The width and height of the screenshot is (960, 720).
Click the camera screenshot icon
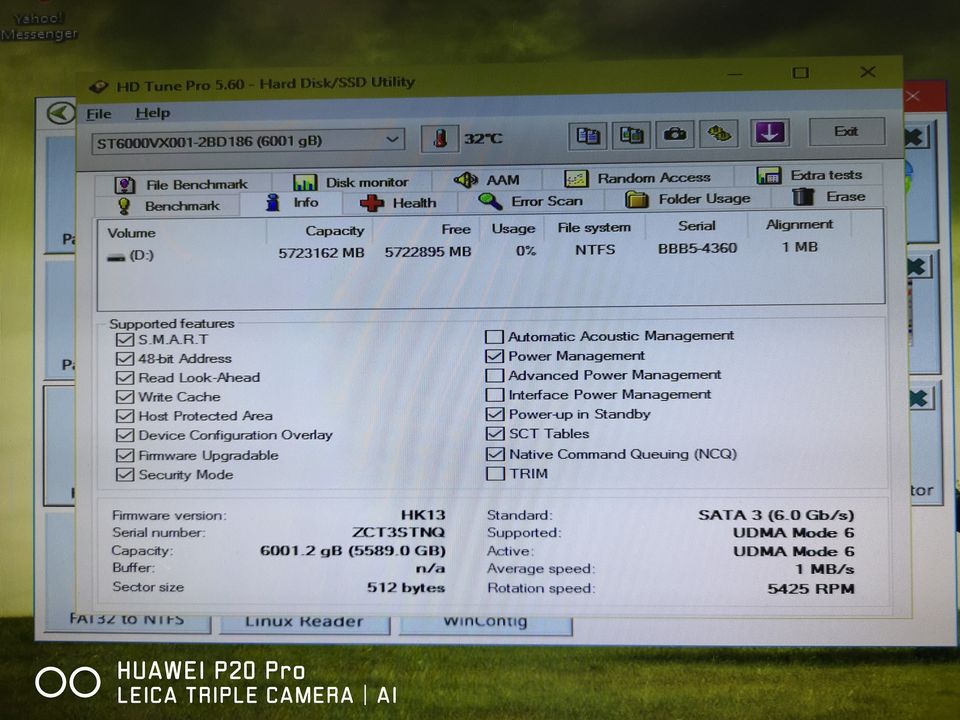tap(674, 134)
